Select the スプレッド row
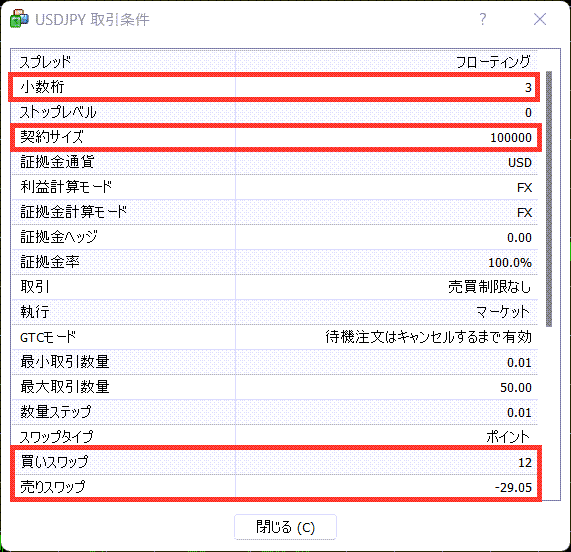The height and width of the screenshot is (552, 571). (275, 62)
